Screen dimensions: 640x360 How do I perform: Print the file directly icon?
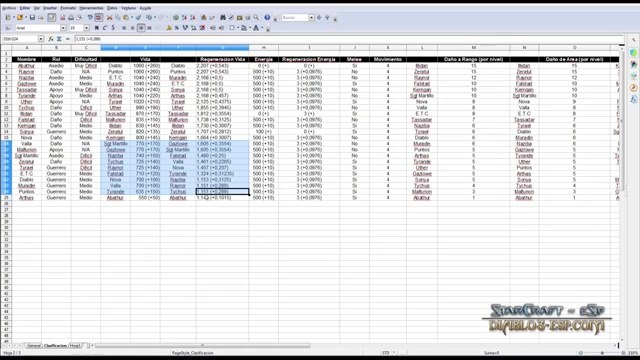[x=71, y=18]
